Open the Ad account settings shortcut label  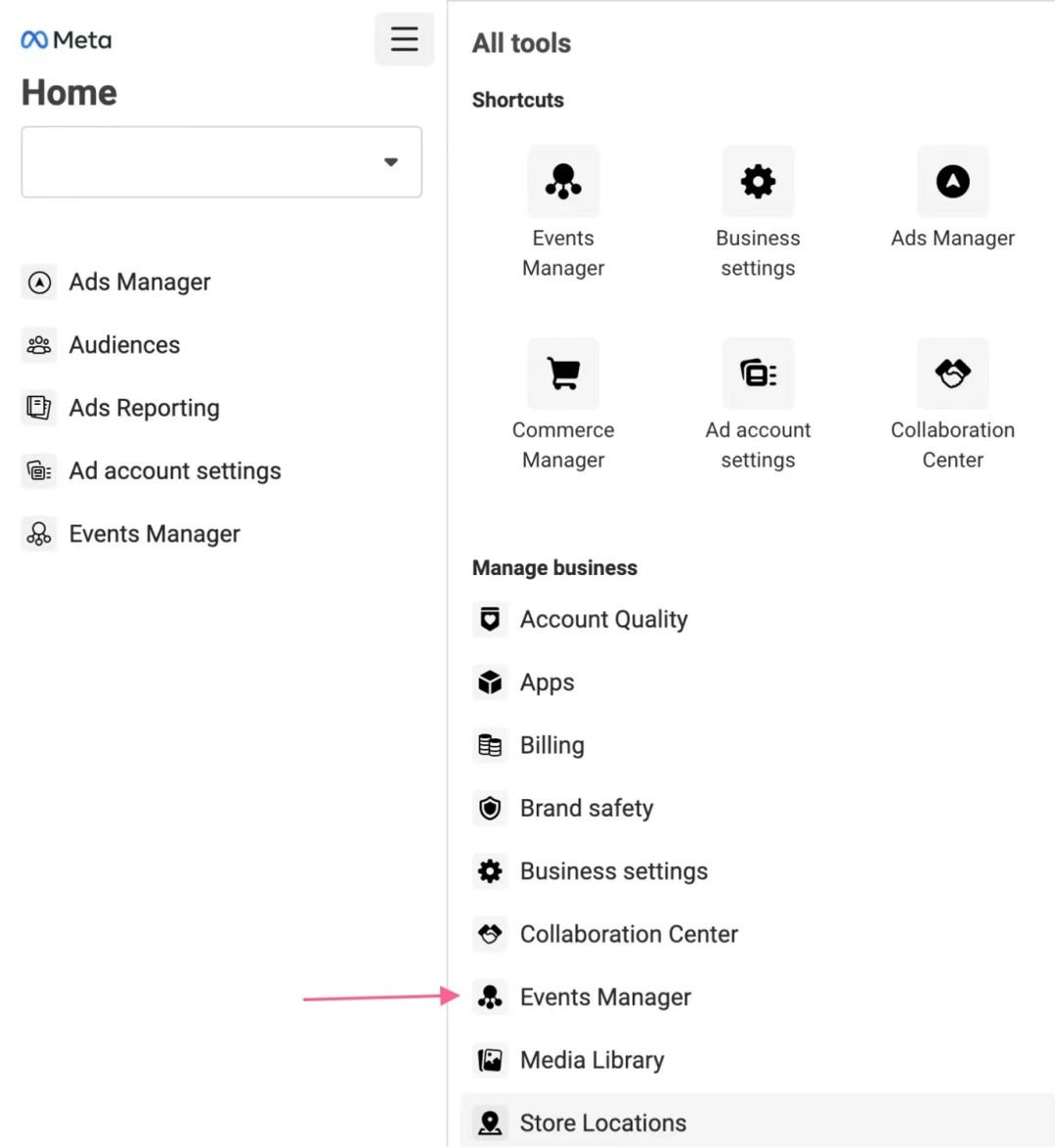pyautogui.click(x=758, y=445)
